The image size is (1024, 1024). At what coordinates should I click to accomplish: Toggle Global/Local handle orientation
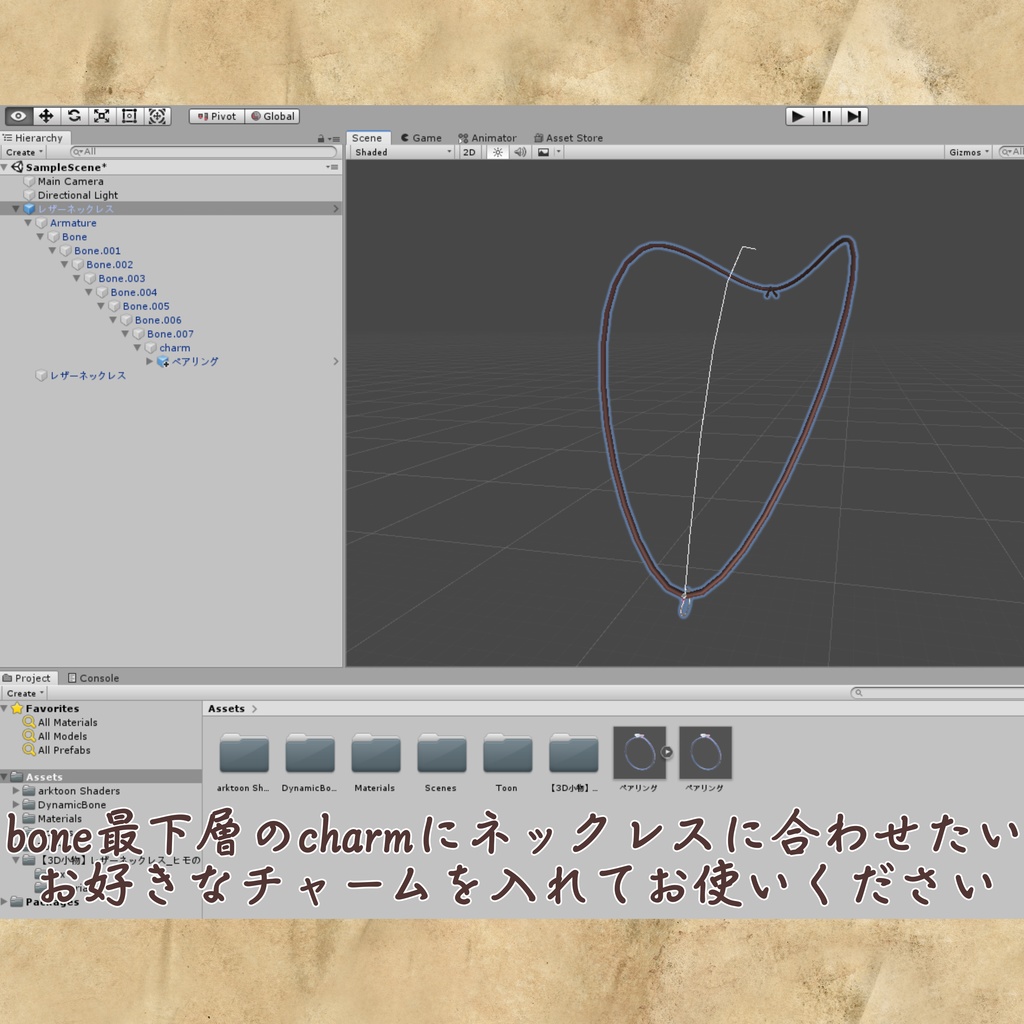coord(272,116)
